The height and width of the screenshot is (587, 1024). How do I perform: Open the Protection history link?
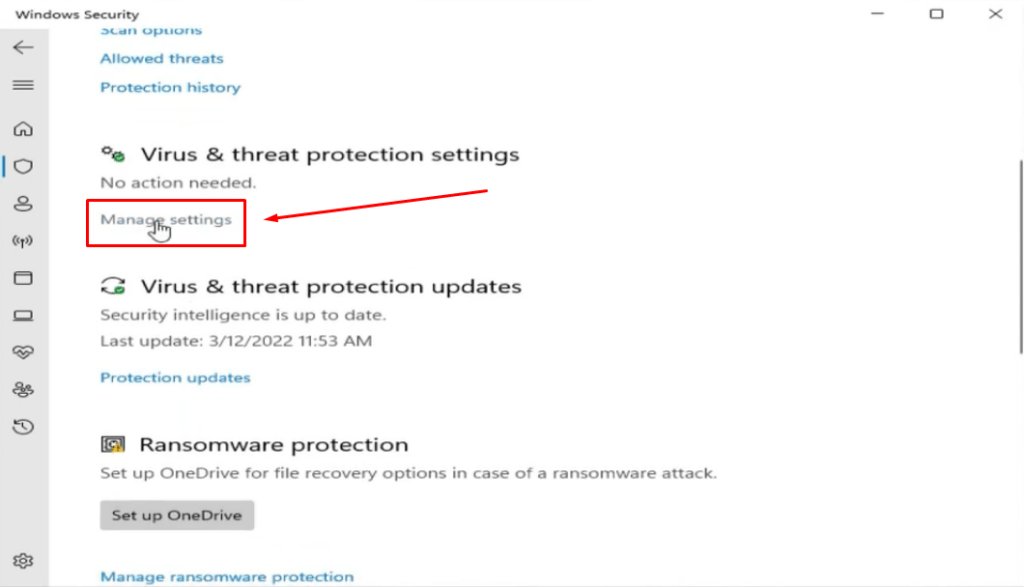pos(170,87)
